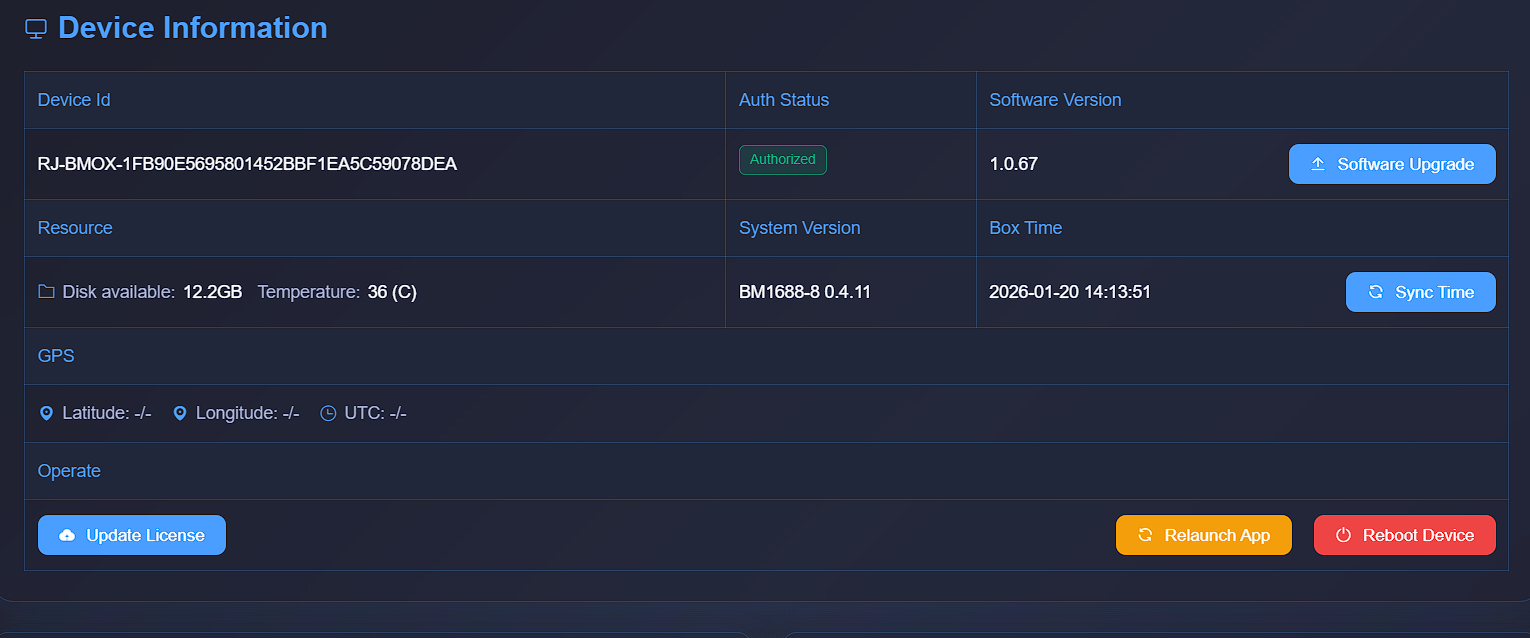Sync Time with the box
Viewport: 1530px width, 638px height.
1421,292
